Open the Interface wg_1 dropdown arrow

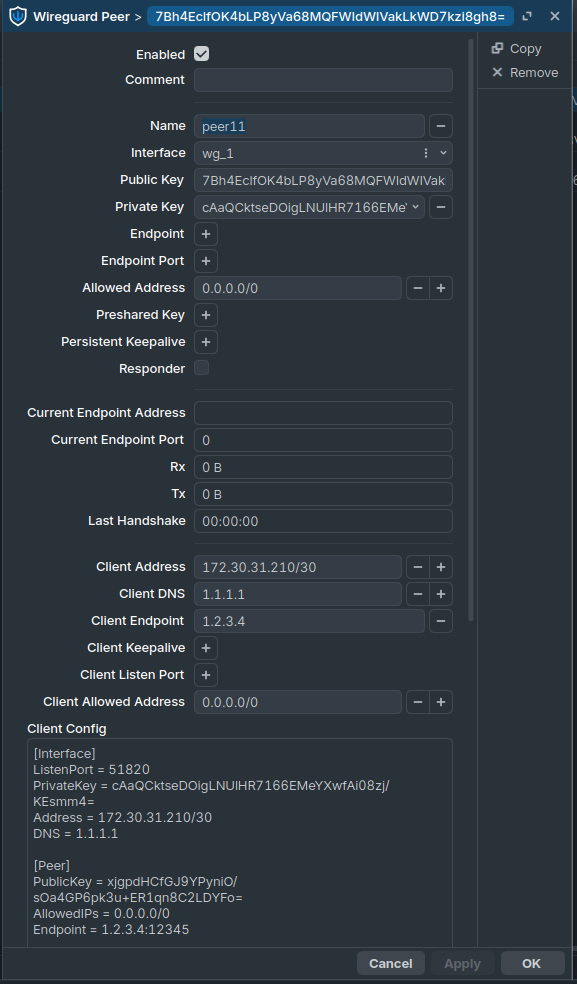point(443,153)
